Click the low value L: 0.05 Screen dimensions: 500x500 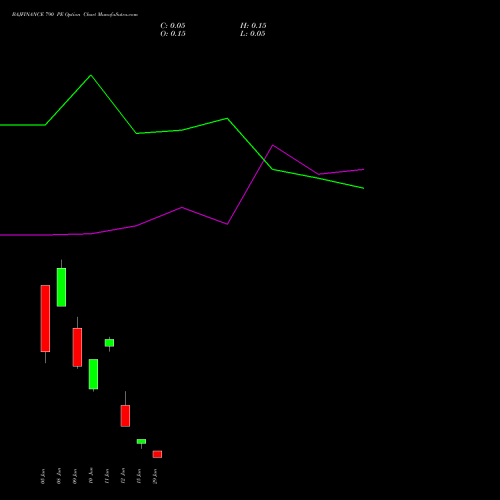(x=253, y=34)
